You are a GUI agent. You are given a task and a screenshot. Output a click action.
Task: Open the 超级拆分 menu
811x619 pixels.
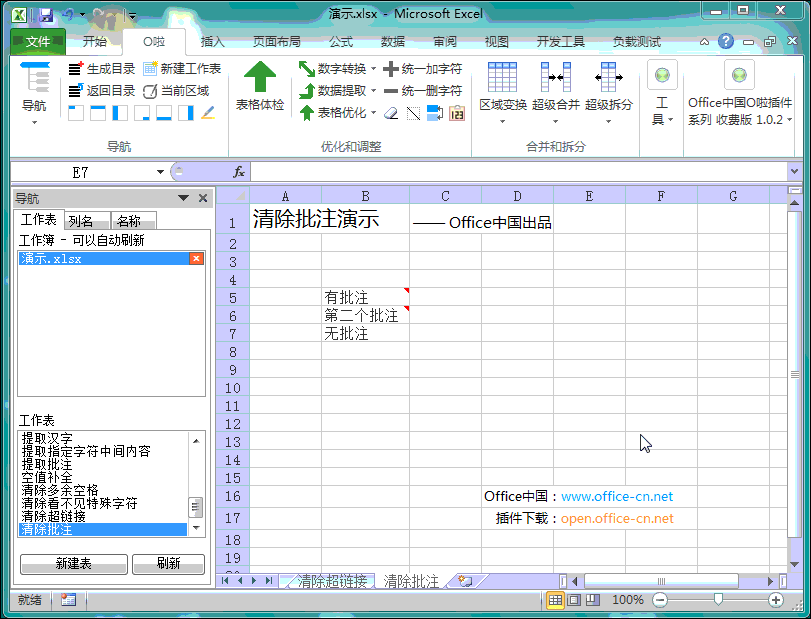point(608,94)
